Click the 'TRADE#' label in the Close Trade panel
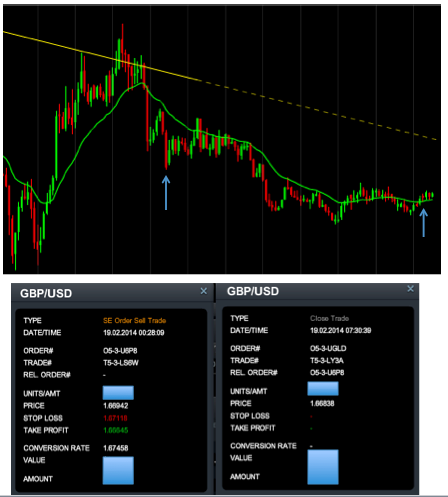This screenshot has height=497, width=448. 244,360
